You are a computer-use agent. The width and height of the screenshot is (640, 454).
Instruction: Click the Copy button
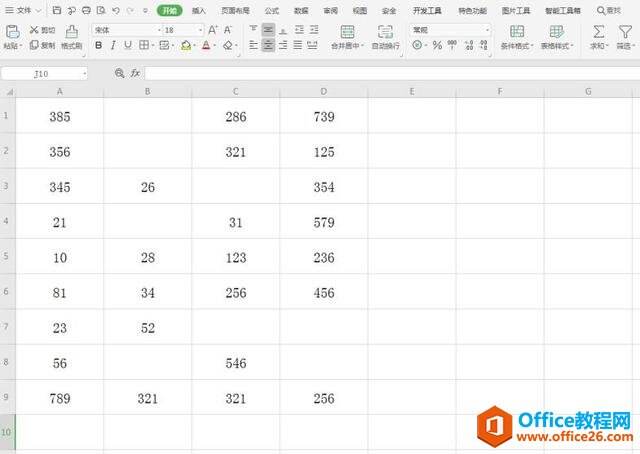[x=42, y=45]
